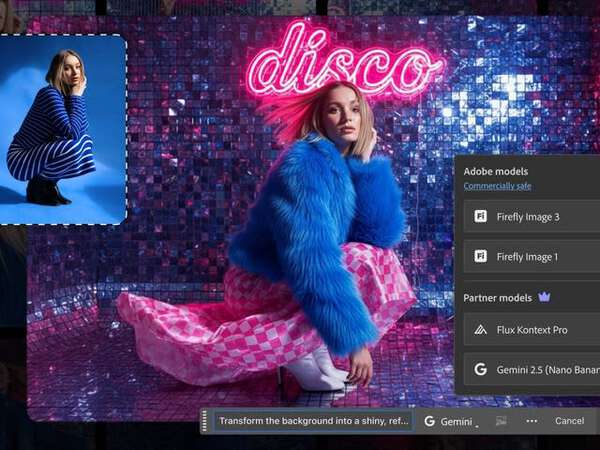Open the three-dots more options menu
The height and width of the screenshot is (450, 600).
(532, 421)
